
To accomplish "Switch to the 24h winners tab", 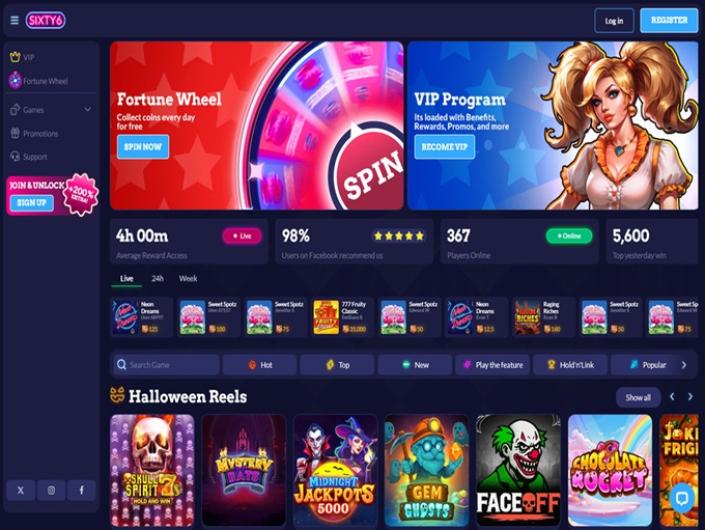I will (157, 279).
